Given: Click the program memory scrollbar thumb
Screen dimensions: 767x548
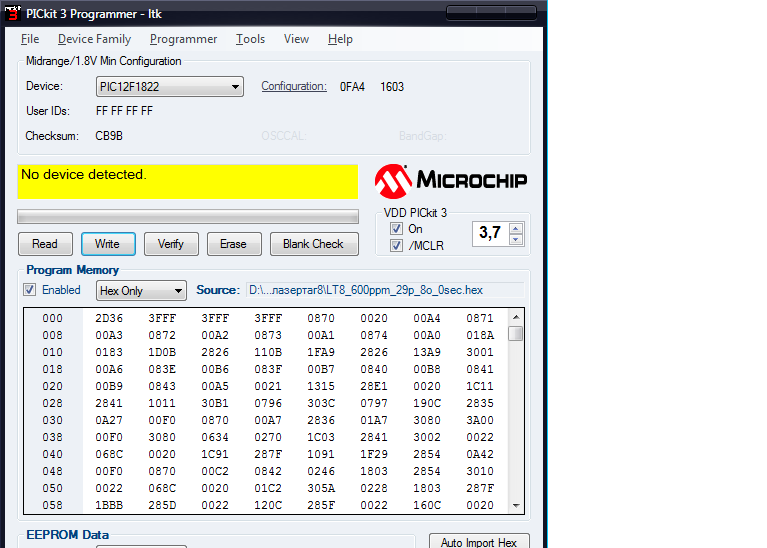Looking at the screenshot, I should point(516,333).
